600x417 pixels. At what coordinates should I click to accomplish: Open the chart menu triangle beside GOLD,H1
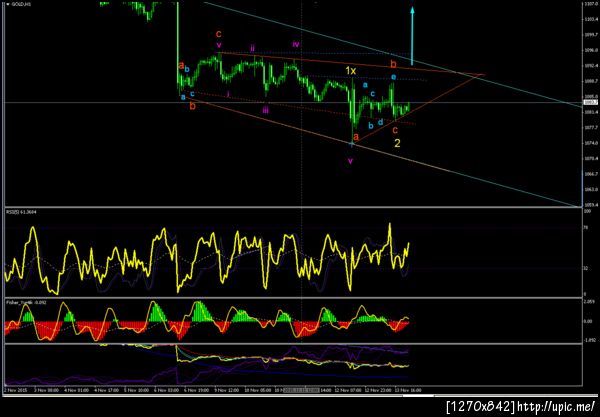[7, 4]
